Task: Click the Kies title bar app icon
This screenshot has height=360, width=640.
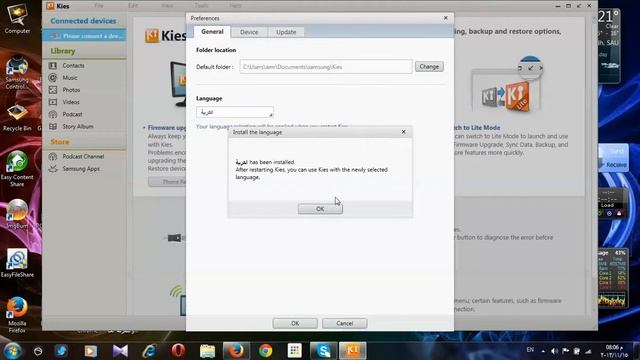Action: (51, 6)
